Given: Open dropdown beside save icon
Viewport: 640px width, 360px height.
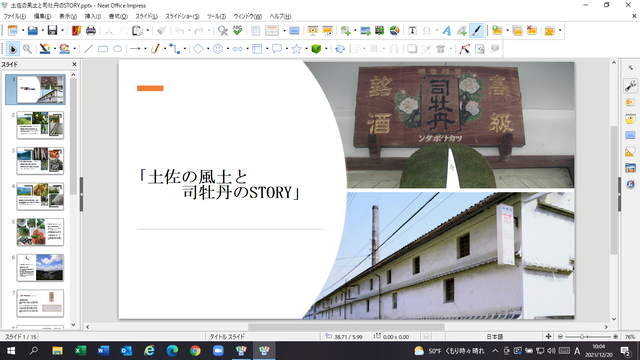Looking at the screenshot, I should pyautogui.click(x=62, y=31).
